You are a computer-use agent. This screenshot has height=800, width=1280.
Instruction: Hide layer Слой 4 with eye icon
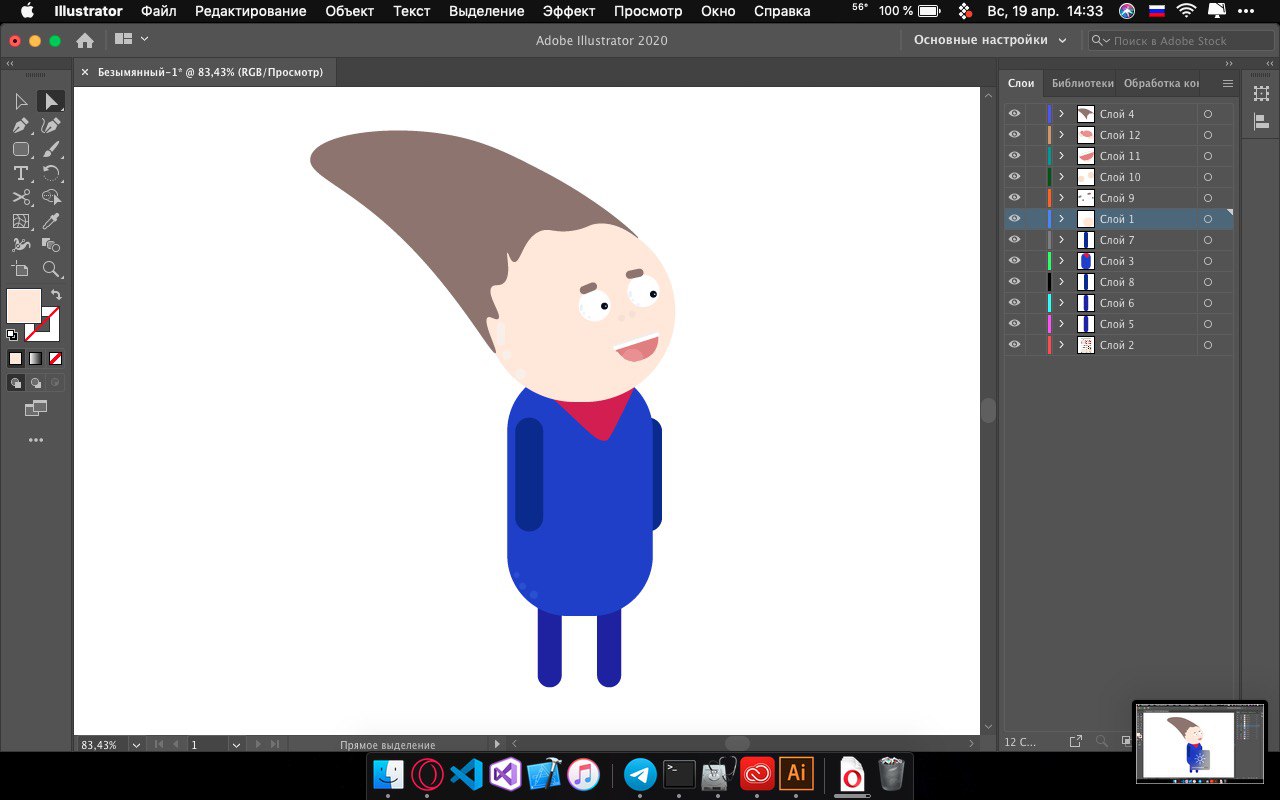pyautogui.click(x=1015, y=114)
